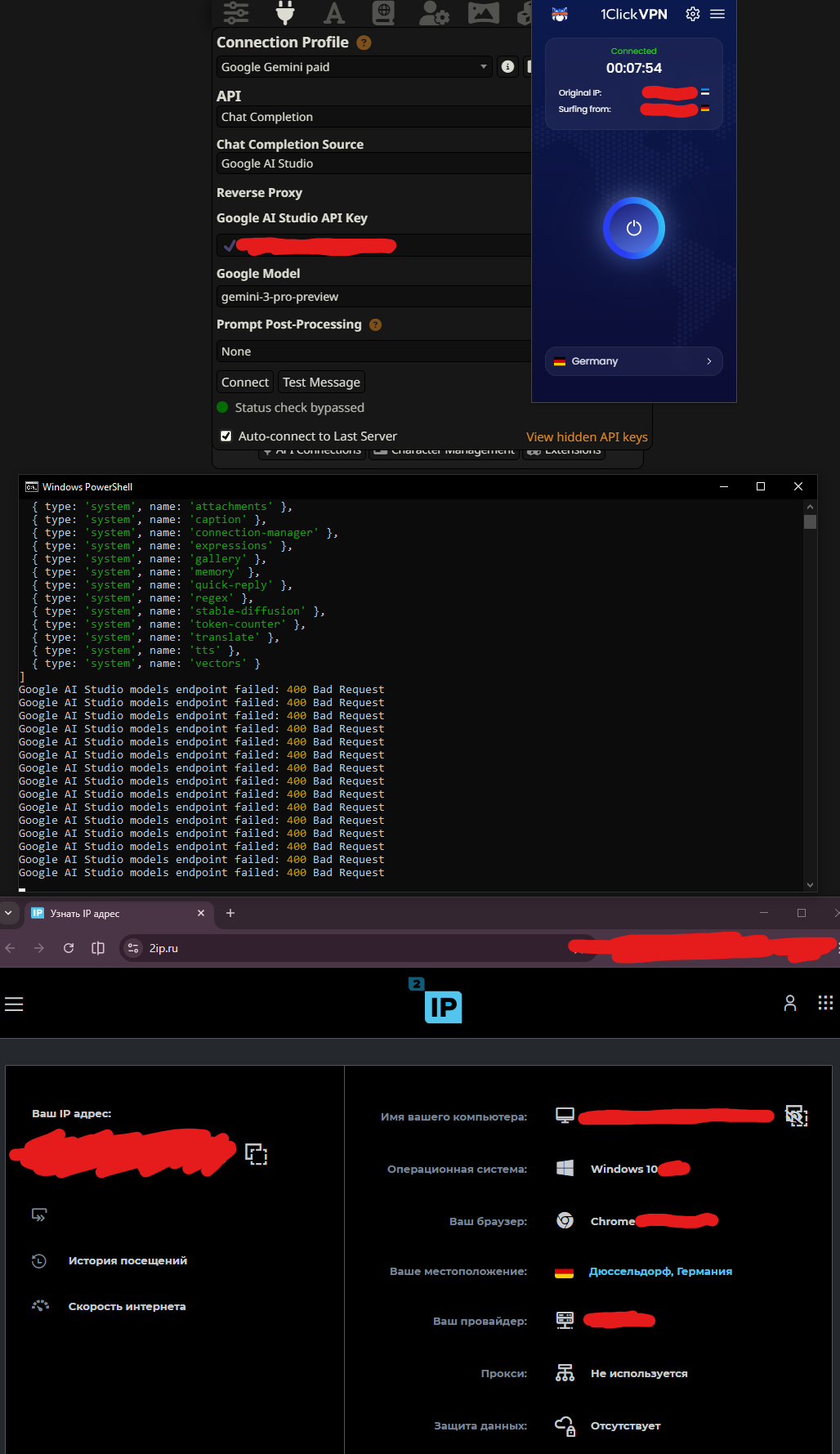This screenshot has width=840, height=1454.
Task: Click the Connect button
Action: [245, 383]
